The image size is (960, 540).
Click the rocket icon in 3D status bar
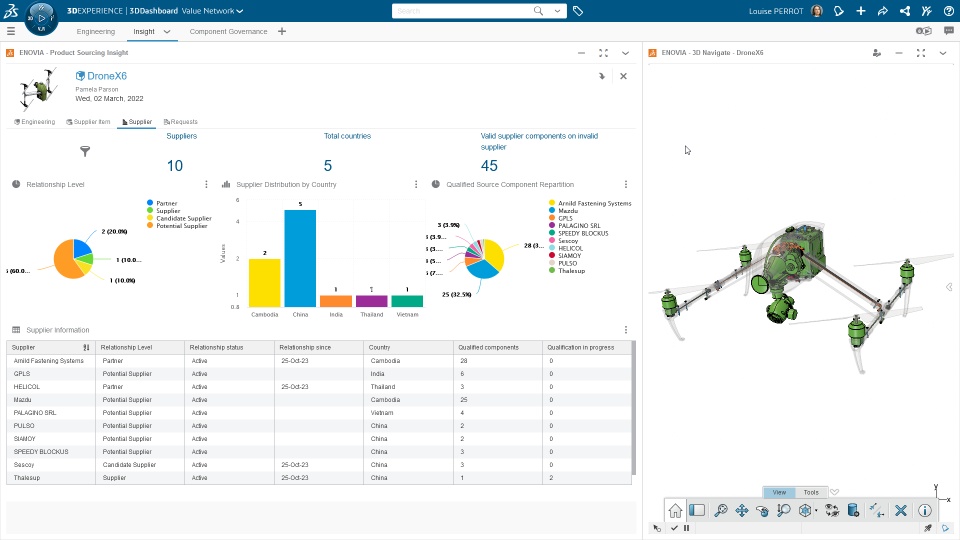(928, 528)
